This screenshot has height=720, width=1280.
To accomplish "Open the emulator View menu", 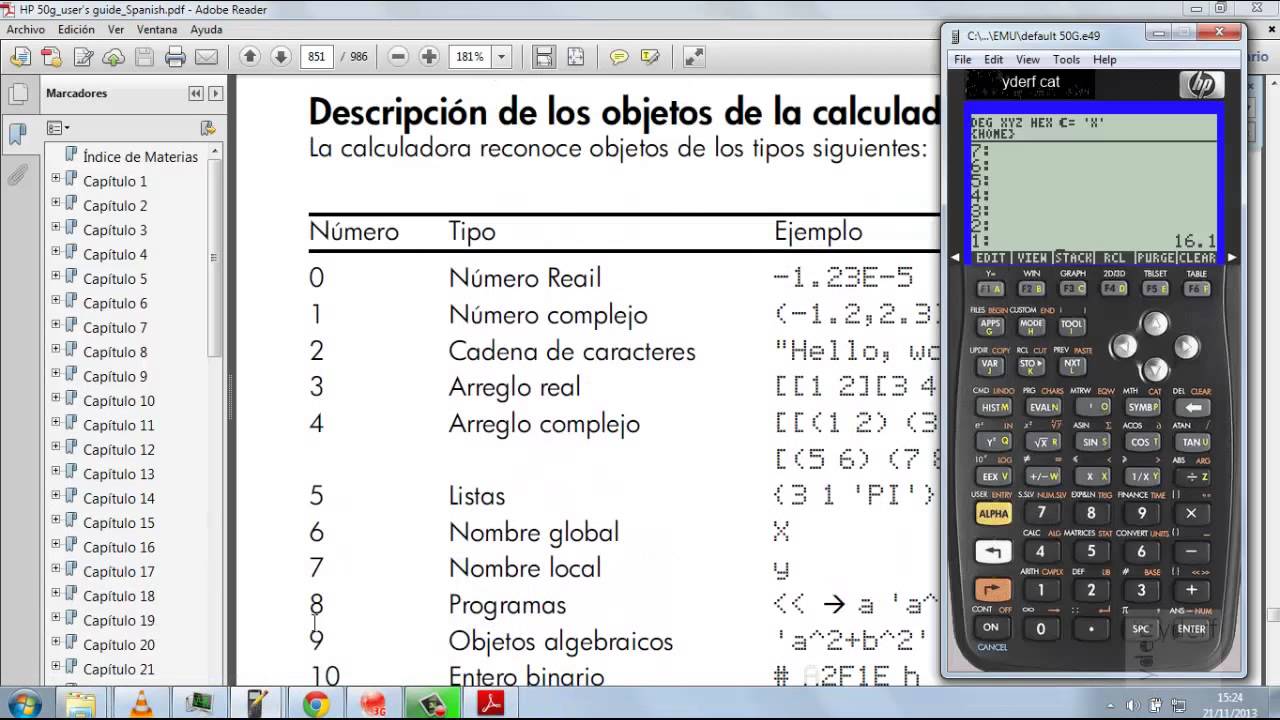I will (1027, 60).
